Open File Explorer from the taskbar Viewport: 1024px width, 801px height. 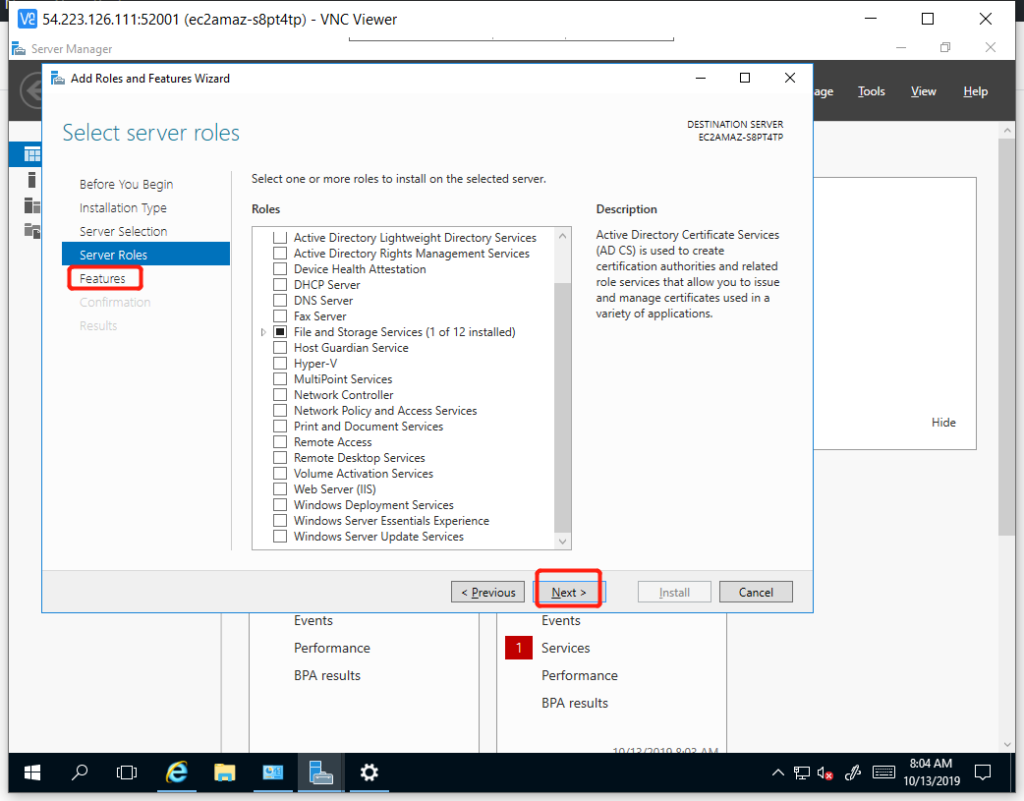[x=224, y=772]
